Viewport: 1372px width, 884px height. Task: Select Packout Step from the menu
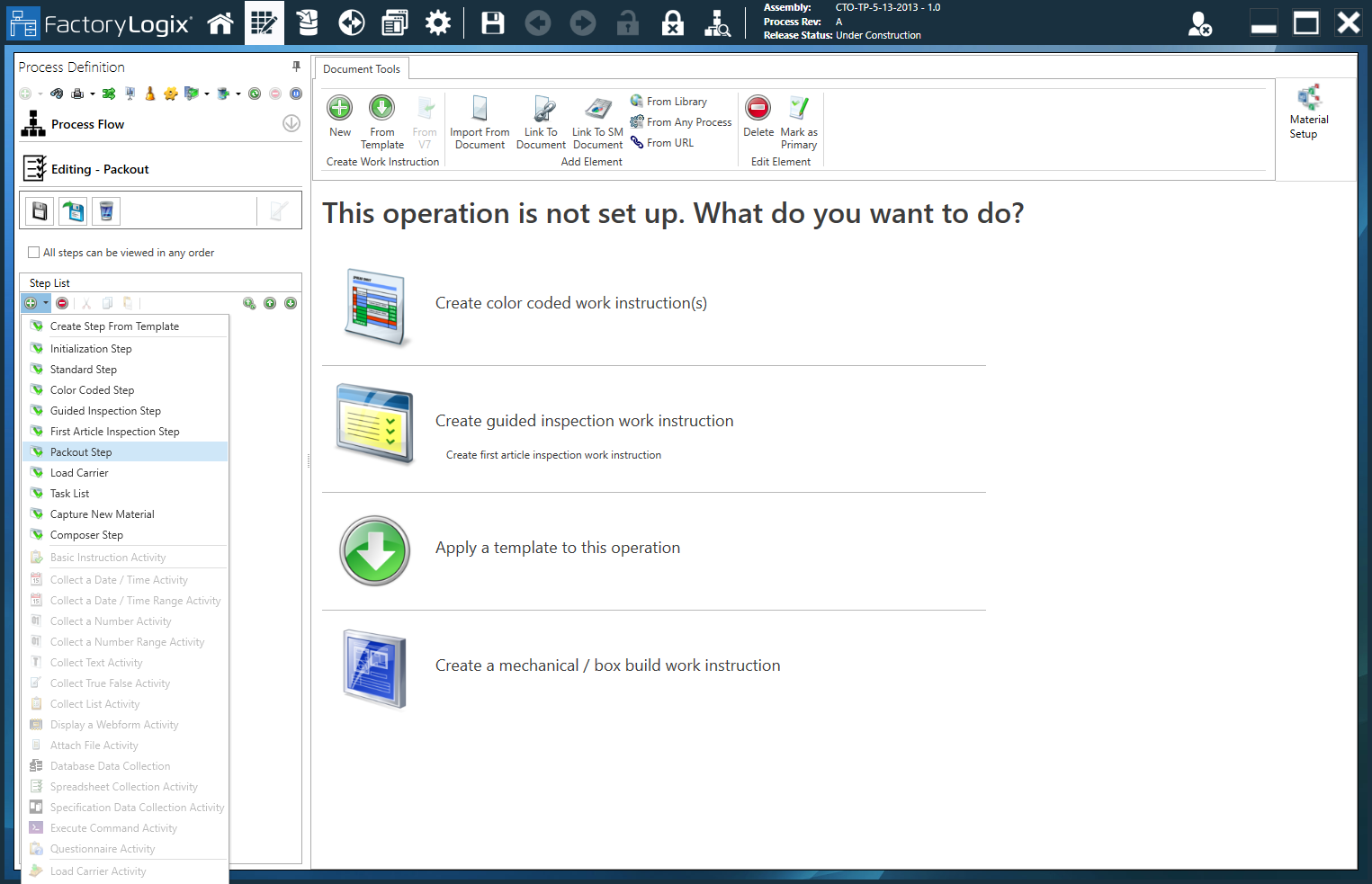point(81,452)
